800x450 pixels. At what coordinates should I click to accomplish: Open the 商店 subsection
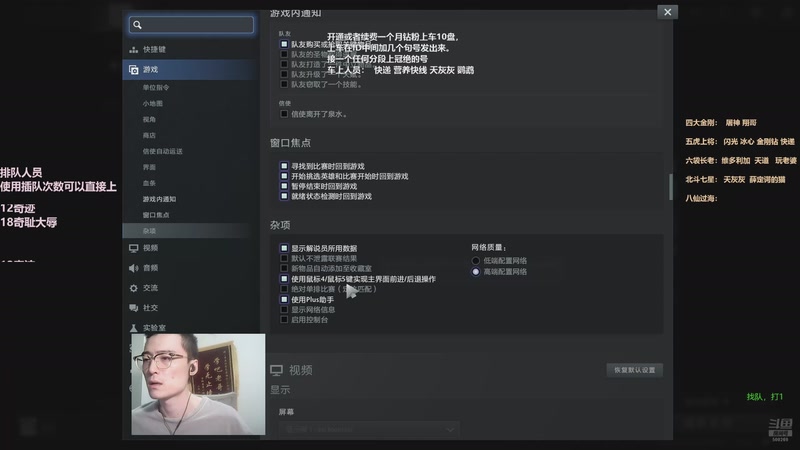pos(149,135)
